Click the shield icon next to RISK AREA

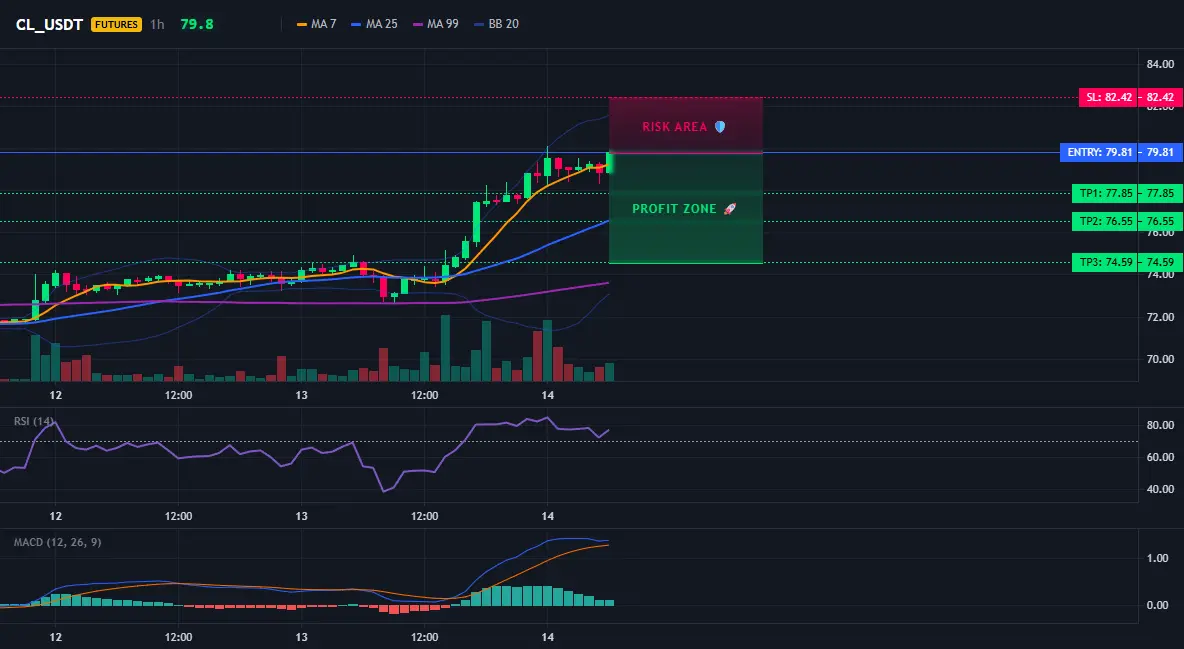tap(720, 127)
